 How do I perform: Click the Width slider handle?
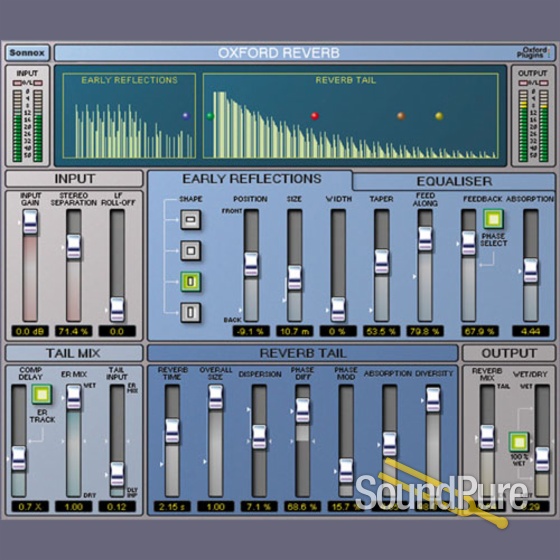(x=338, y=309)
